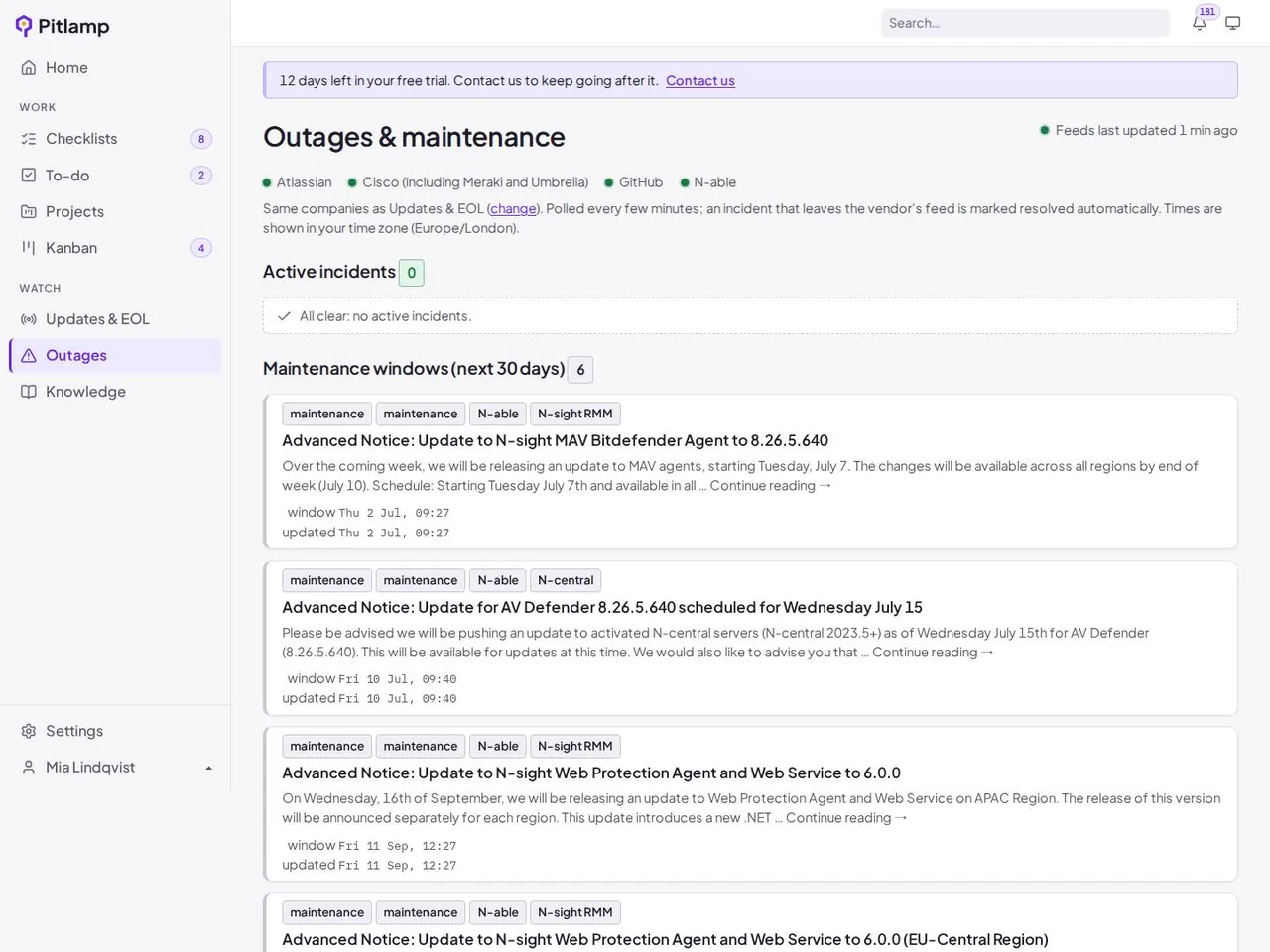Click the user icon beside Mia Lindqvist
Viewport: 1270px width, 952px height.
29,768
